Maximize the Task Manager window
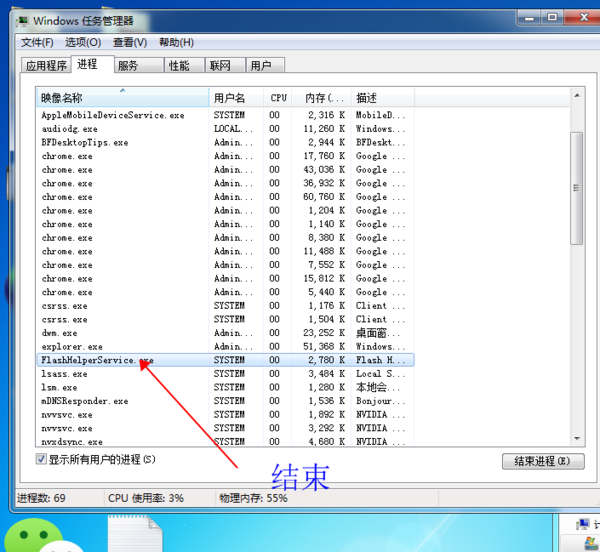Screen dimensions: 600x552 click(552, 18)
